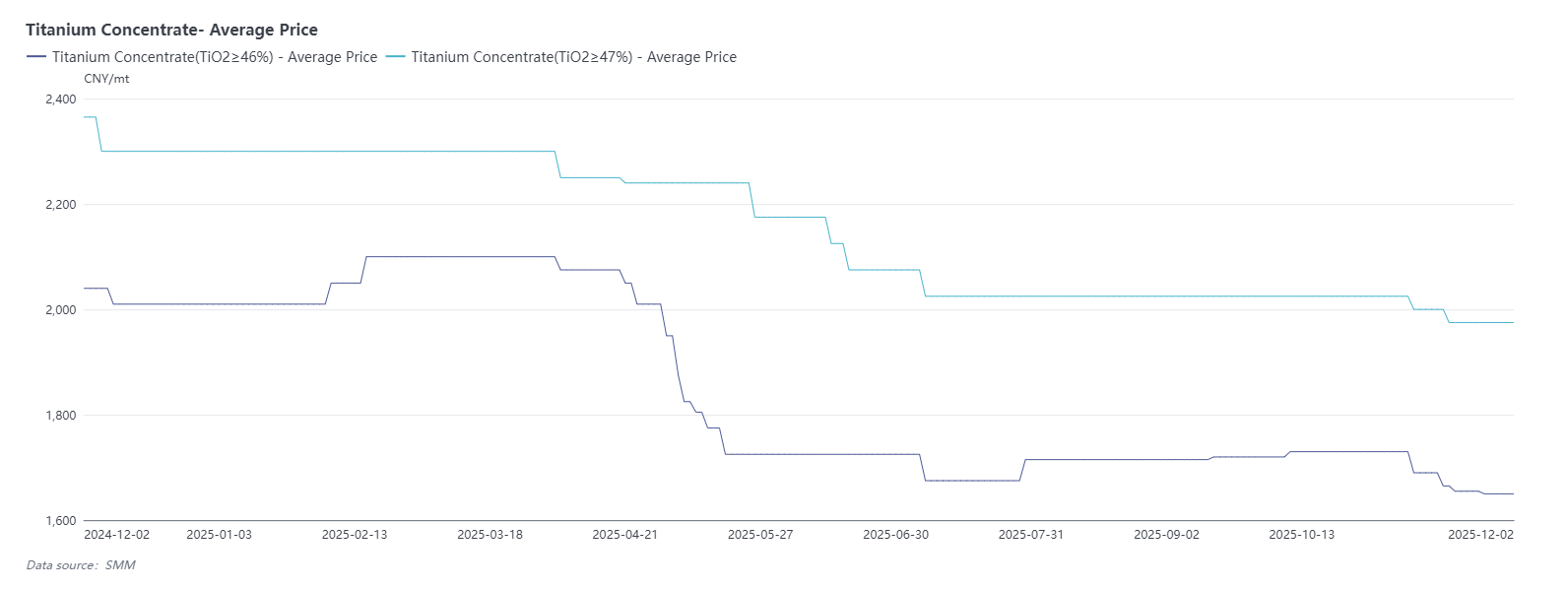Select the 2024-12-02 x-axis date label
Image resolution: width=1568 pixels, height=589 pixels.
point(117,535)
